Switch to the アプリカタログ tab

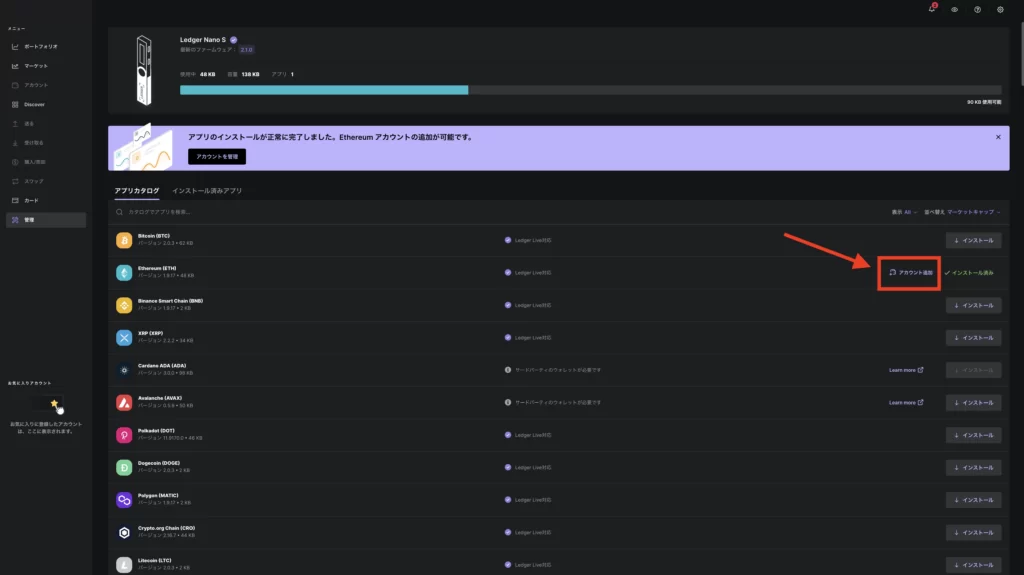pyautogui.click(x=136, y=191)
